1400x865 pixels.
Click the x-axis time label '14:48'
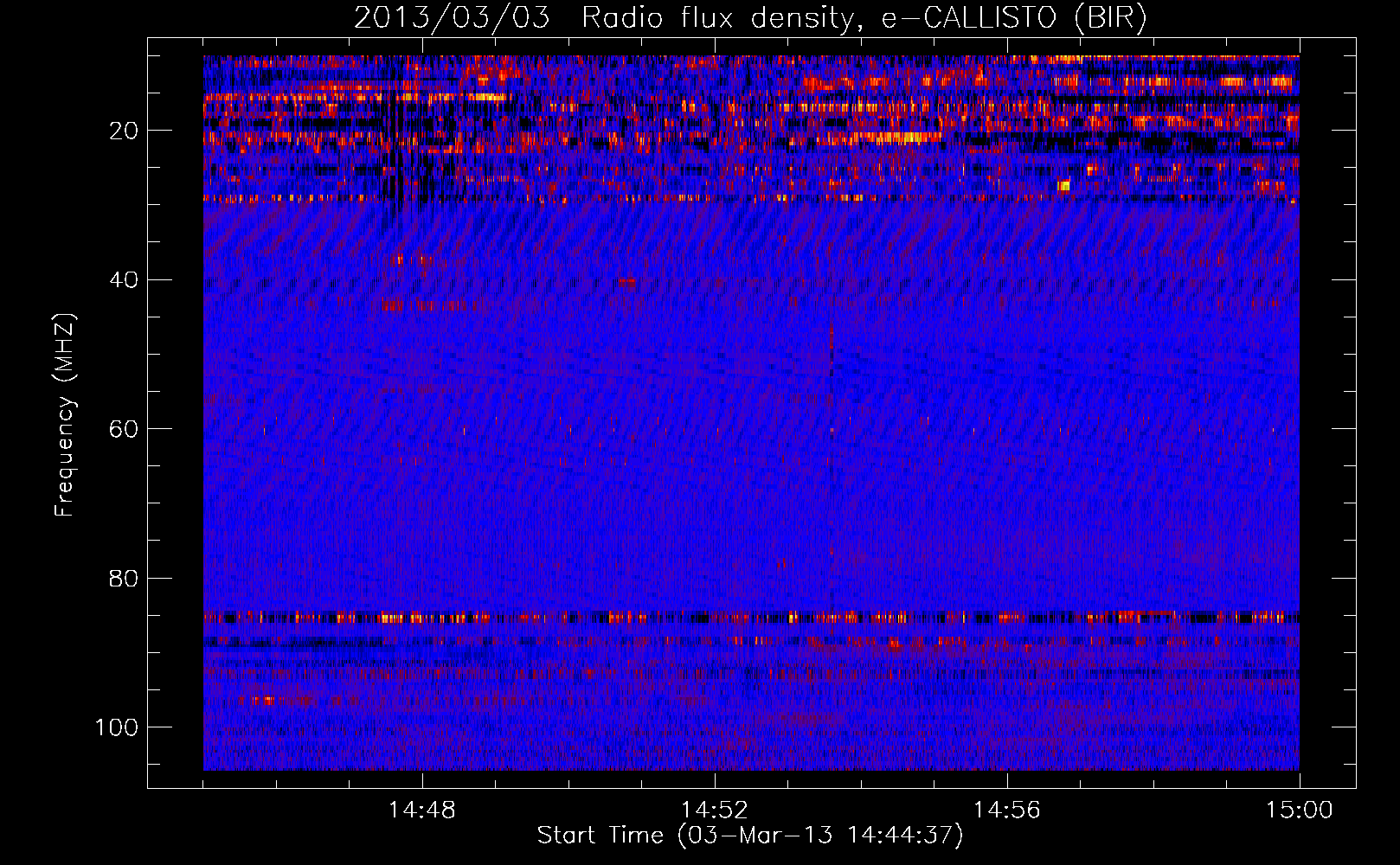tap(421, 811)
